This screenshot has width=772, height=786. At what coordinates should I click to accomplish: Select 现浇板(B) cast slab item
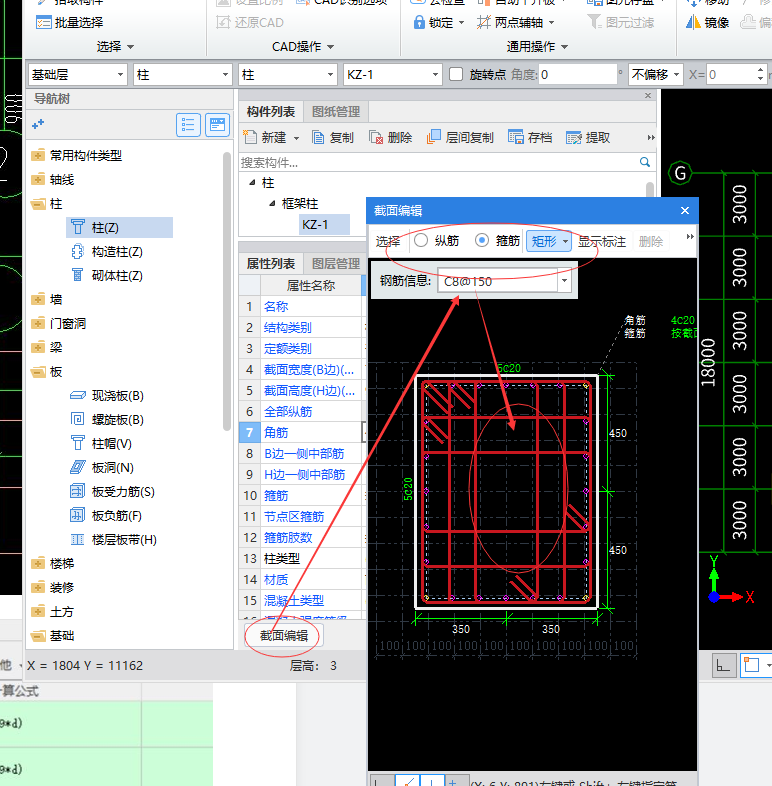(x=107, y=396)
